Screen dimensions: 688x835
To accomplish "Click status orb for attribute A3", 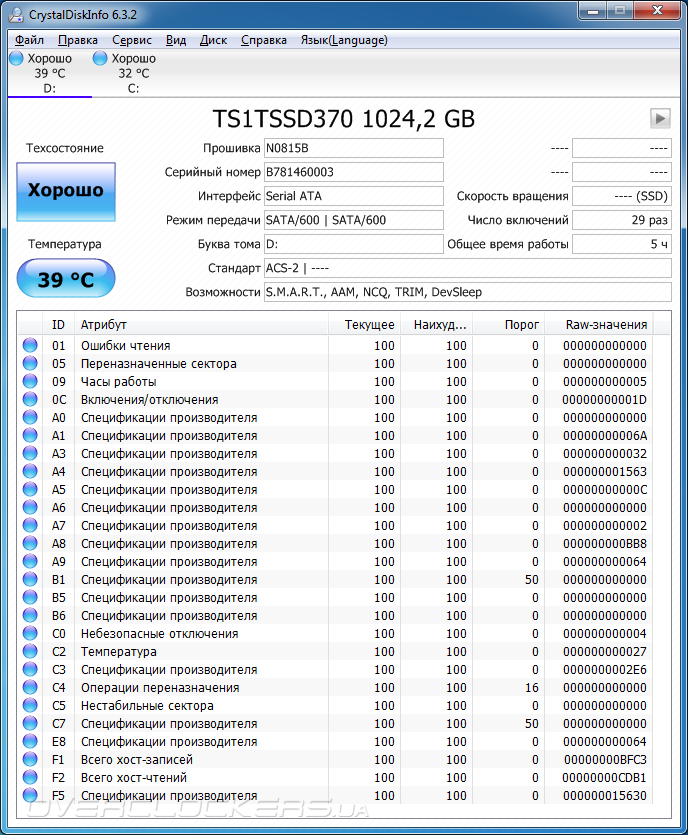I will pos(30,453).
